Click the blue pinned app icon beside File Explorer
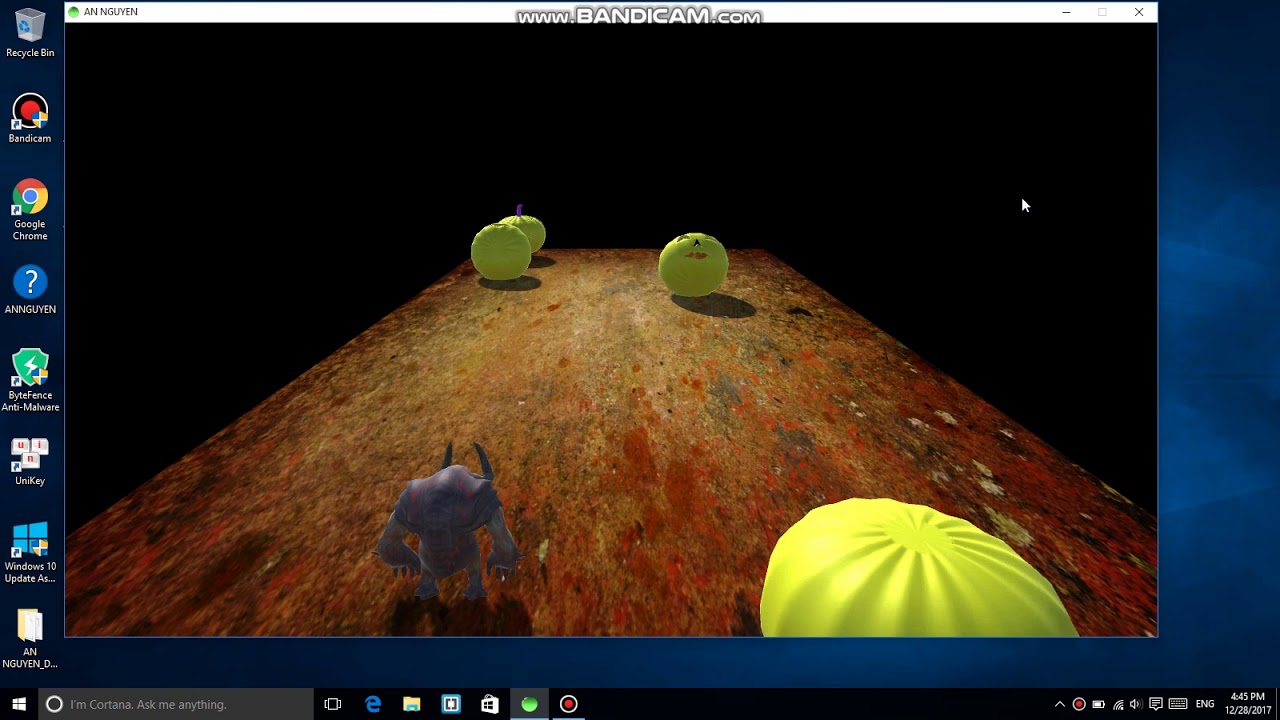1280x720 pixels. click(451, 704)
